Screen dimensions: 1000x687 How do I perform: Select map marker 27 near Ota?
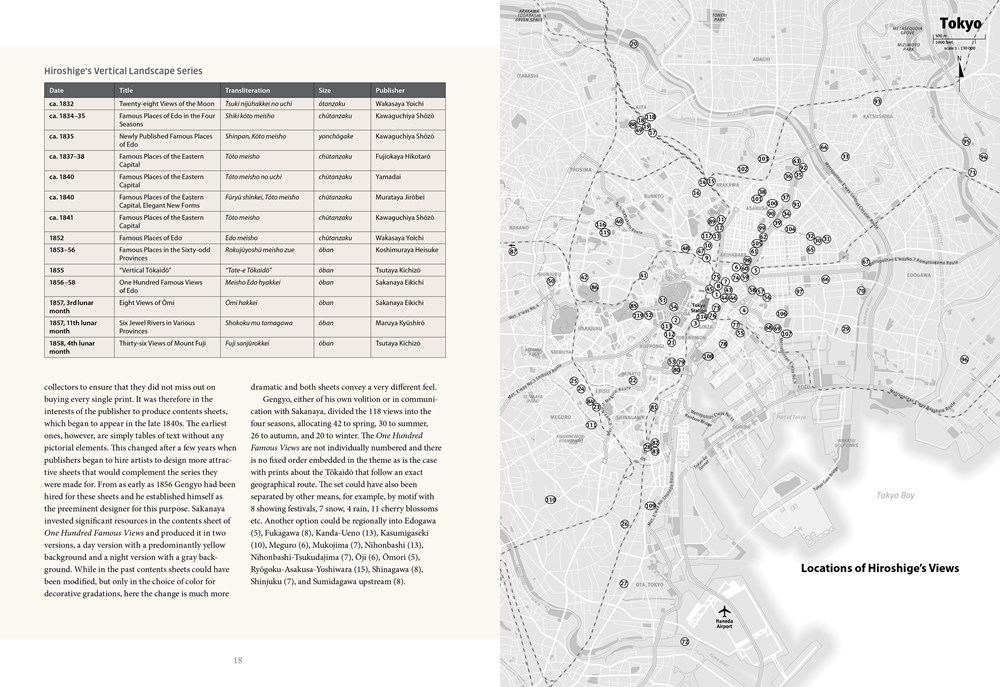pyautogui.click(x=624, y=584)
